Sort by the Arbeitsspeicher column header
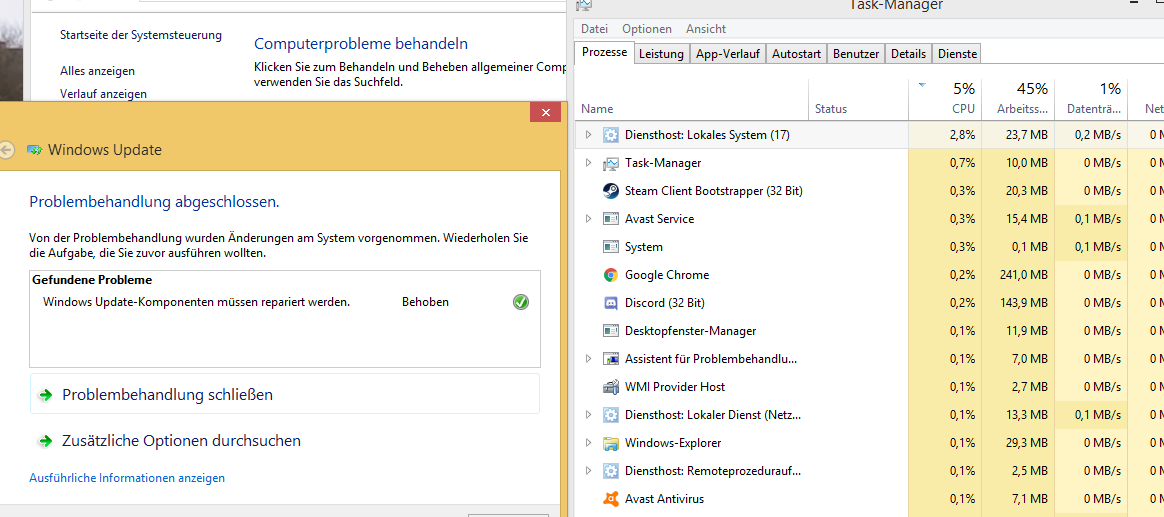1164x517 pixels. point(1018,100)
